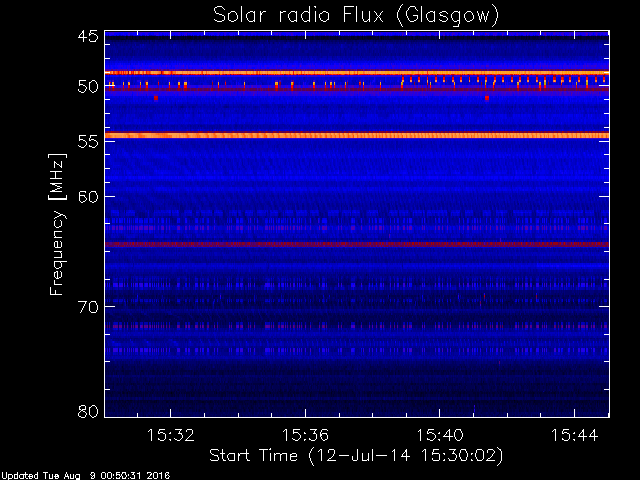Click the 15:36 time axis label

coord(305,435)
